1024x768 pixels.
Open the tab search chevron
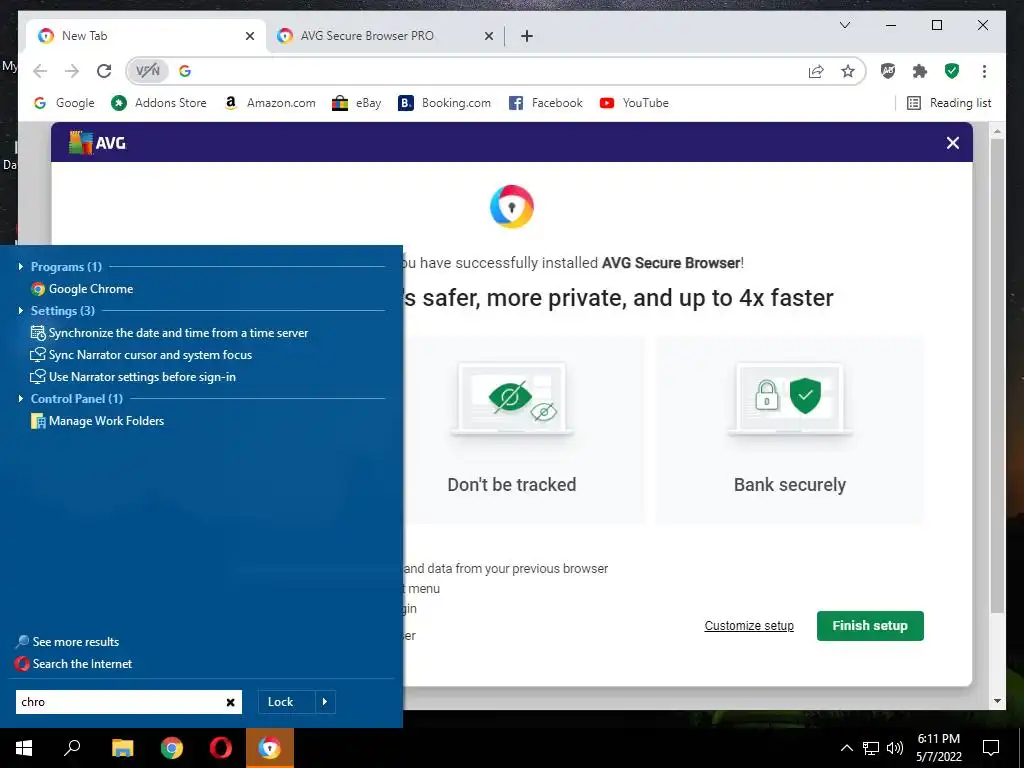[844, 25]
